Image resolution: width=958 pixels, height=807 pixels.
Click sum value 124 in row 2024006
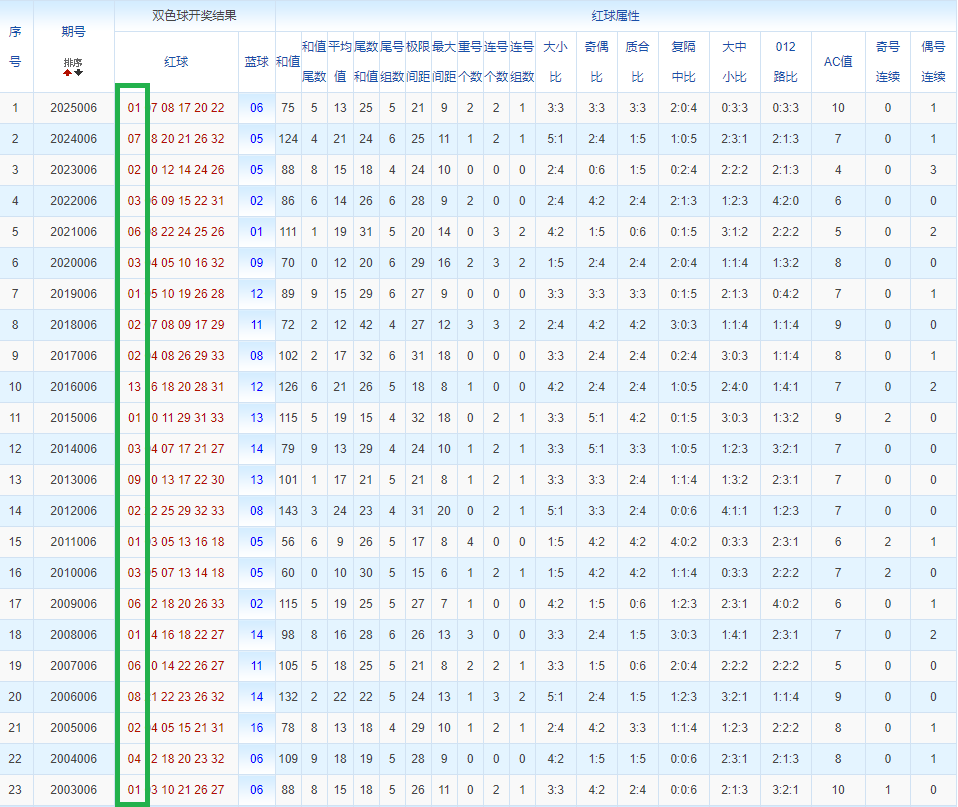(288, 139)
